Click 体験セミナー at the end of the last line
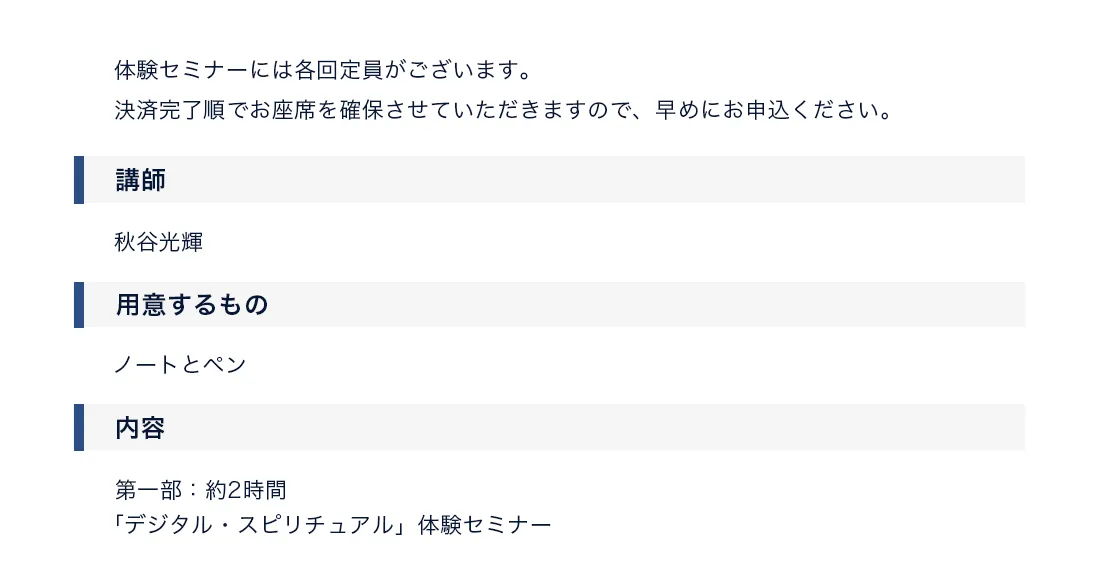 485,524
